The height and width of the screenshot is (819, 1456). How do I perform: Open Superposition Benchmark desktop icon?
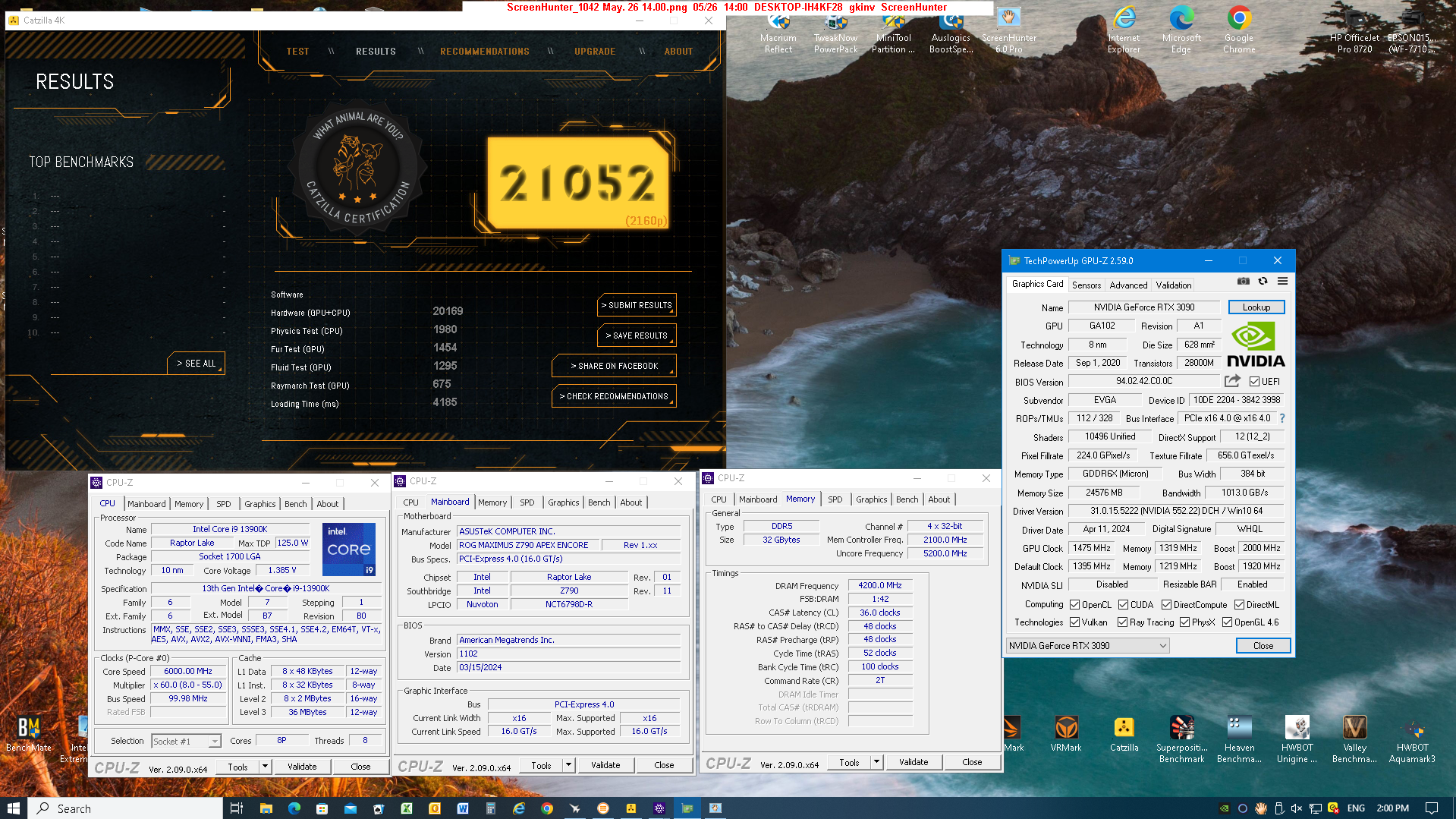point(1181,738)
